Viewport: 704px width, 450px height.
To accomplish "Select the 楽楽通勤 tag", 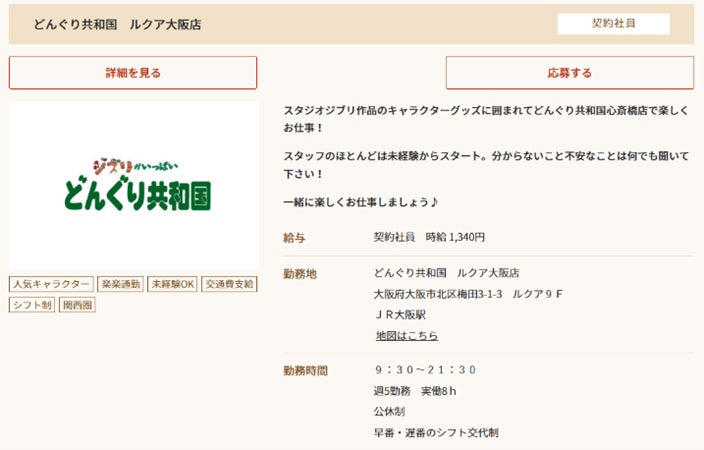I will click(121, 284).
